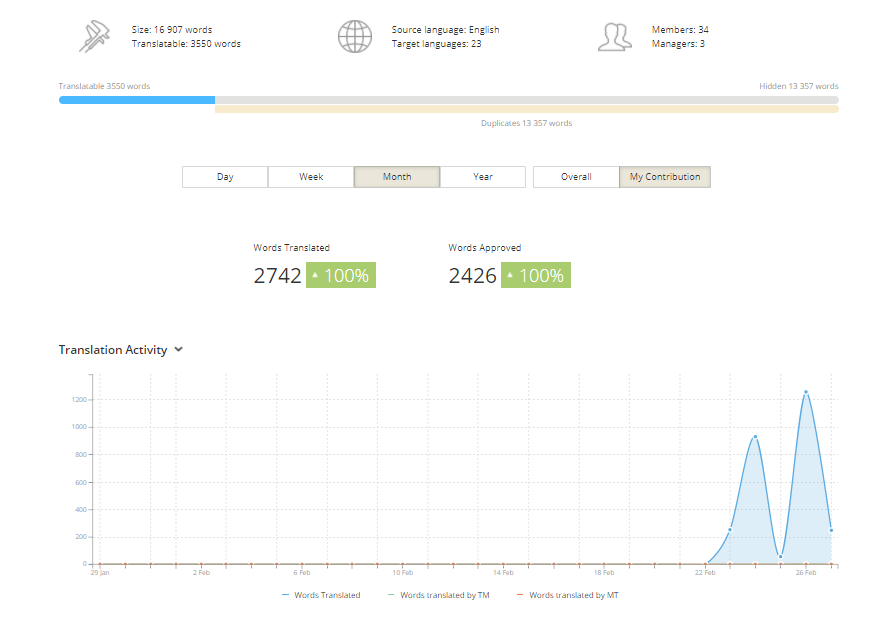The width and height of the screenshot is (896, 636).
Task: Click the 1000 y-axis value
Action: [x=79, y=427]
